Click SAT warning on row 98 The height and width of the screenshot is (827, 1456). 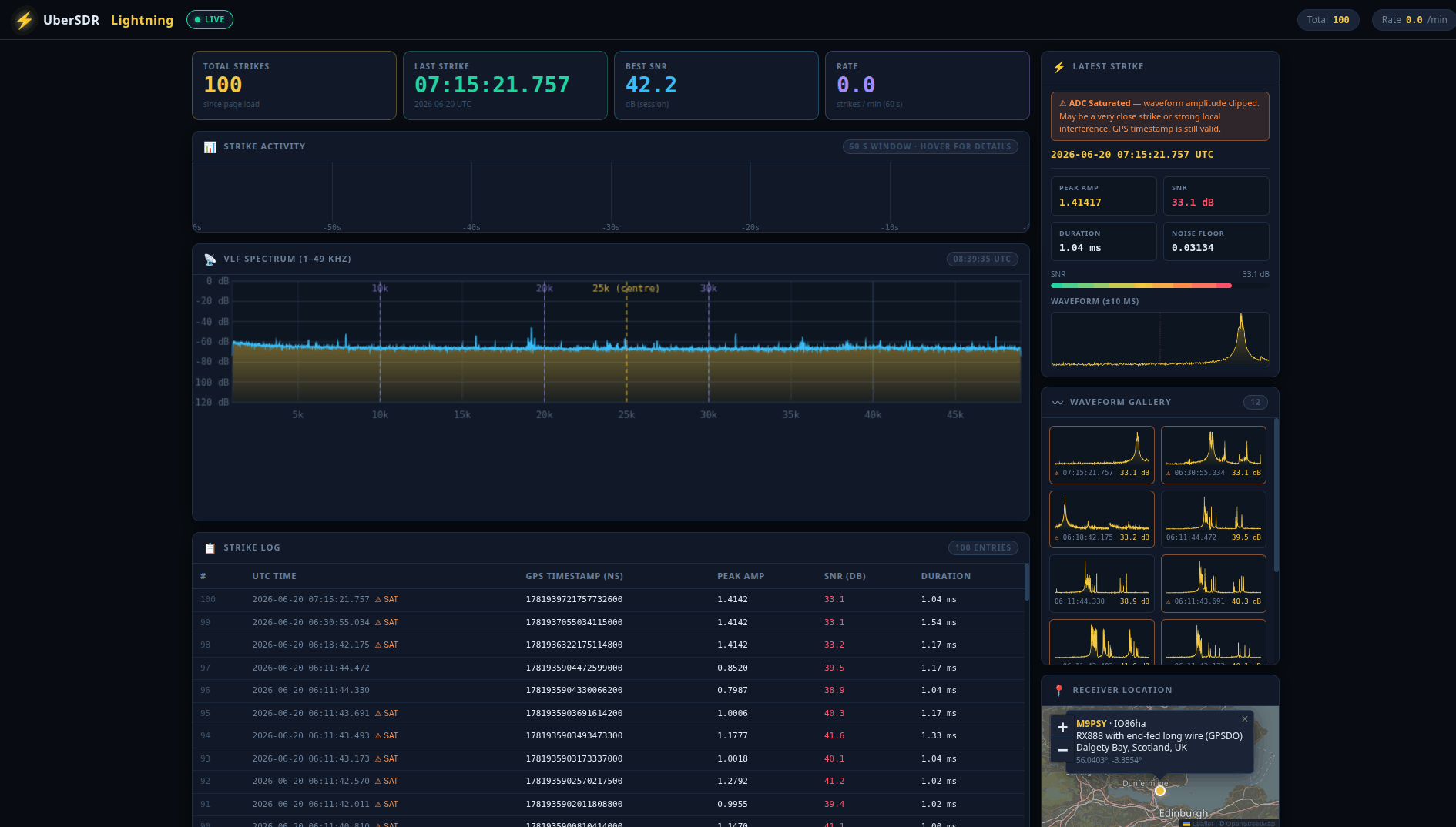point(386,645)
